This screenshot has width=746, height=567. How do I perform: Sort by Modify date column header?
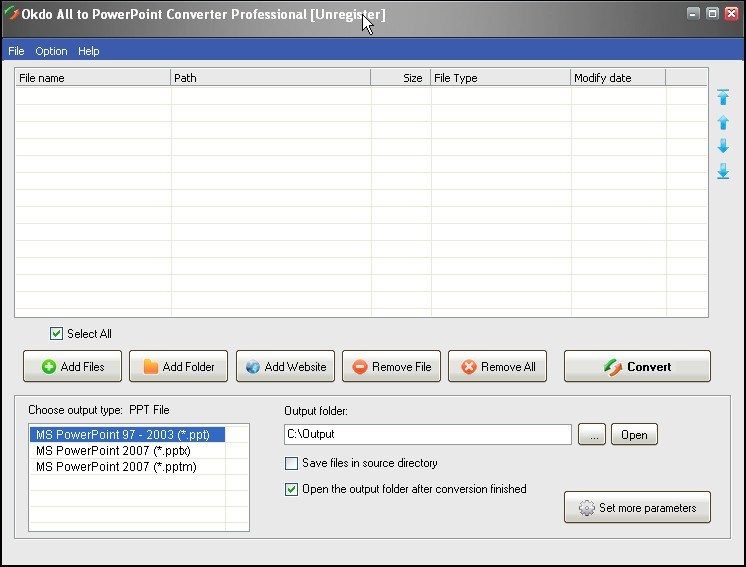[618, 78]
